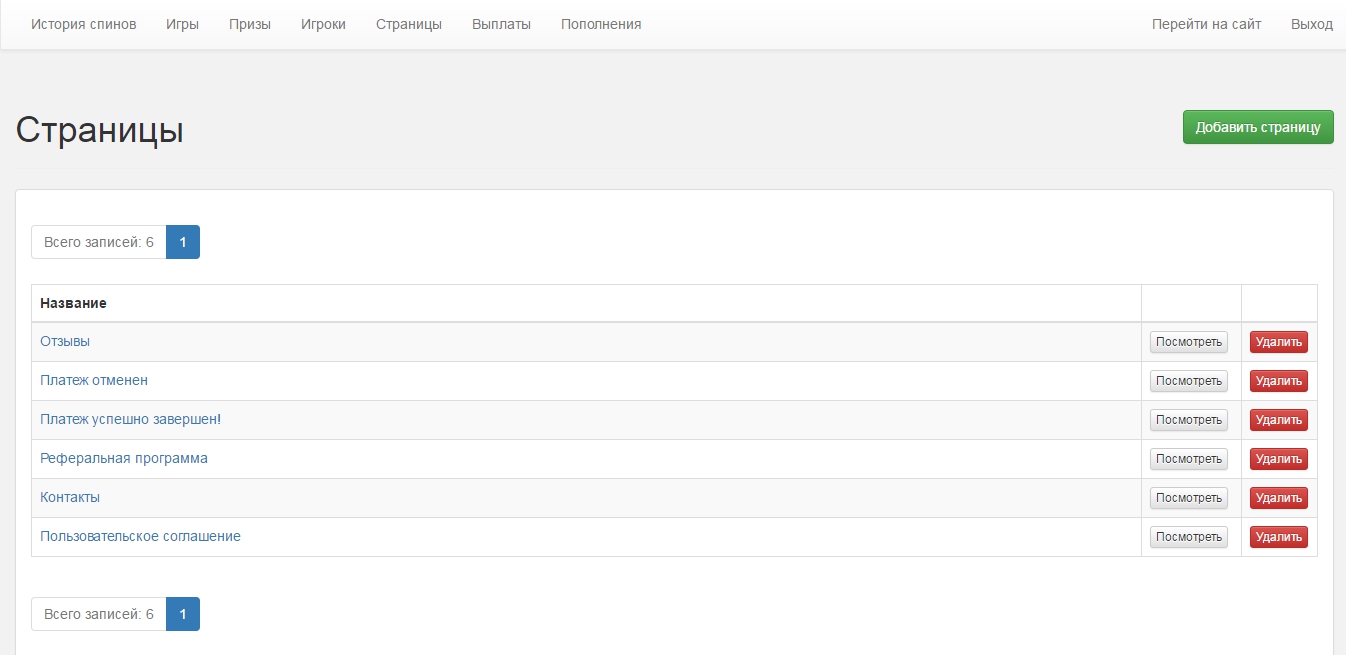Go to the Игры section

[x=182, y=24]
